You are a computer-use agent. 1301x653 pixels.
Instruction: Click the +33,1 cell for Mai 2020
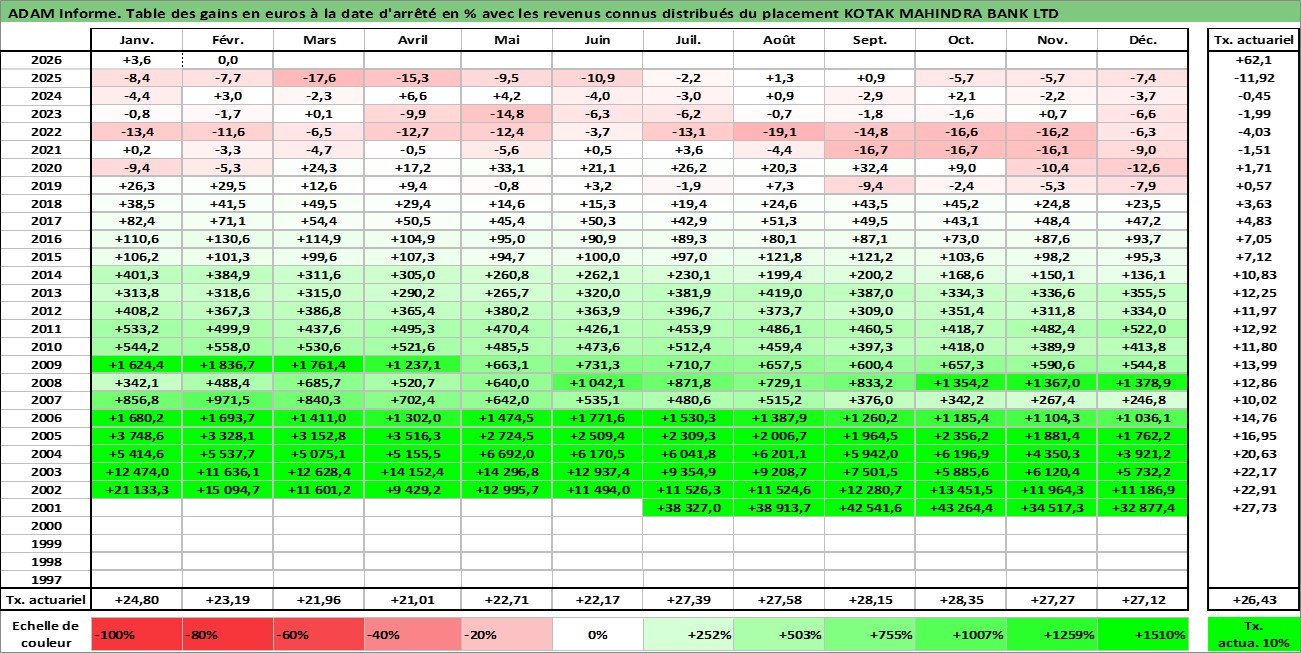(507, 168)
